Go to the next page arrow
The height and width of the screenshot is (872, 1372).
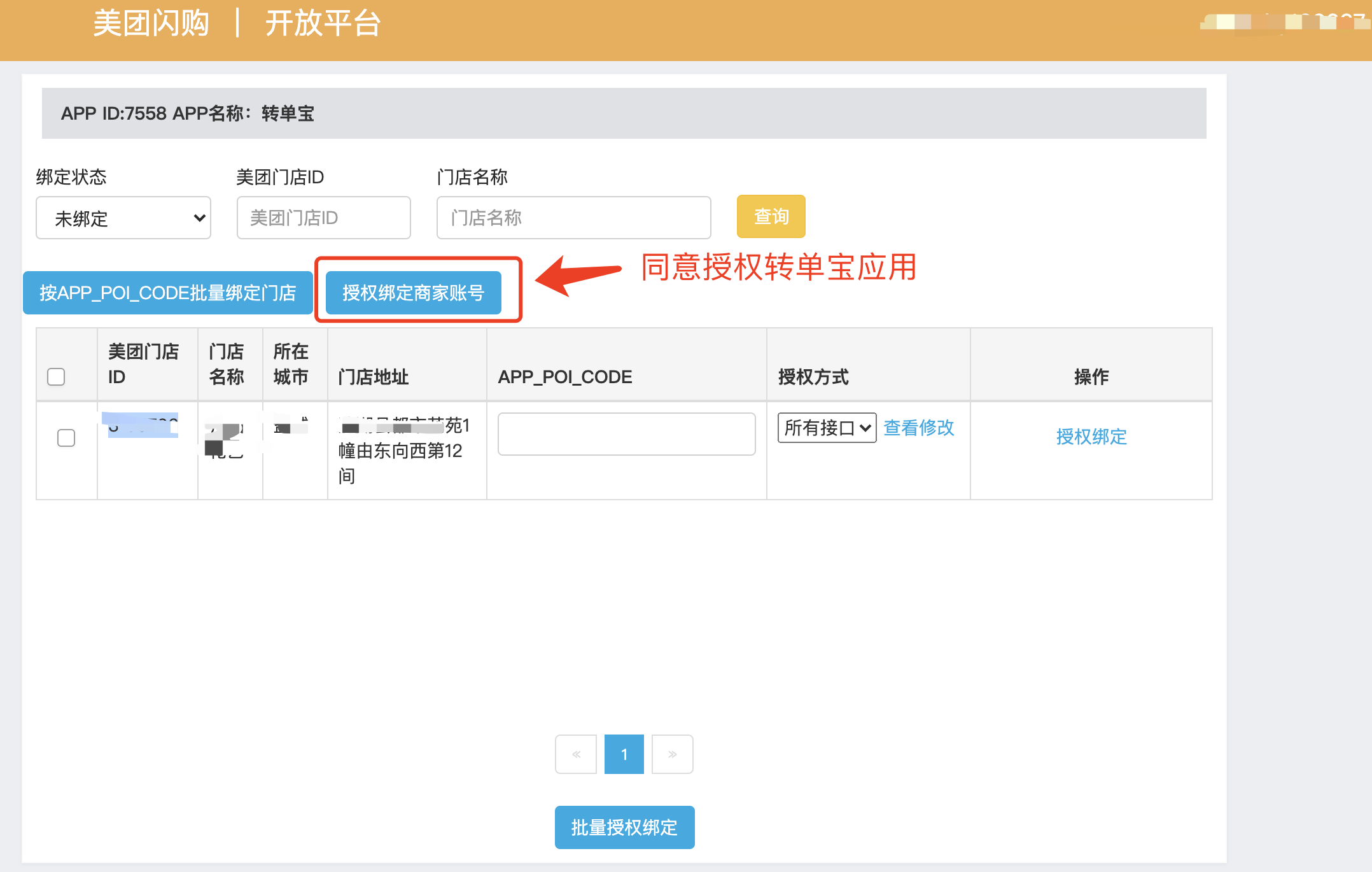[673, 754]
